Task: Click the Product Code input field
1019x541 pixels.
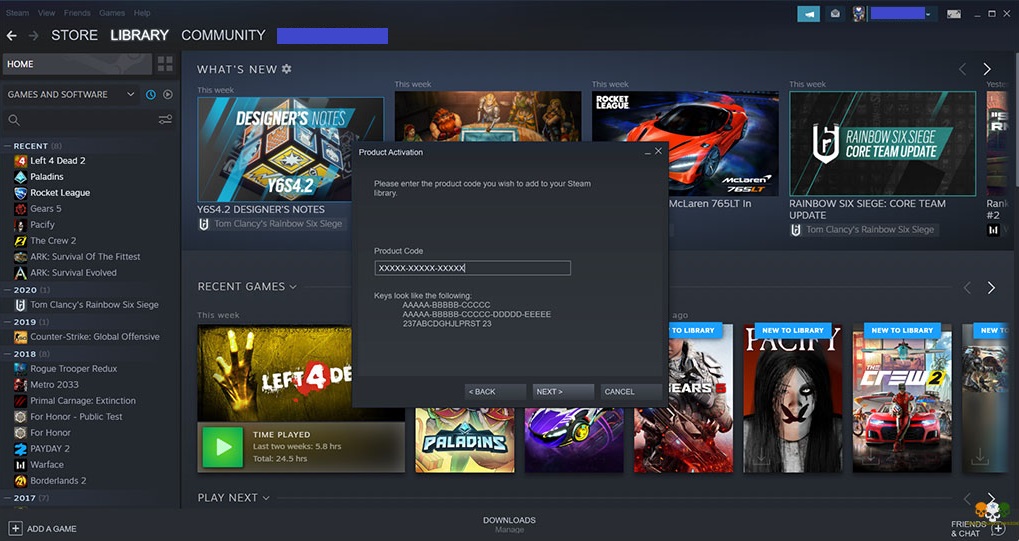Action: [472, 268]
